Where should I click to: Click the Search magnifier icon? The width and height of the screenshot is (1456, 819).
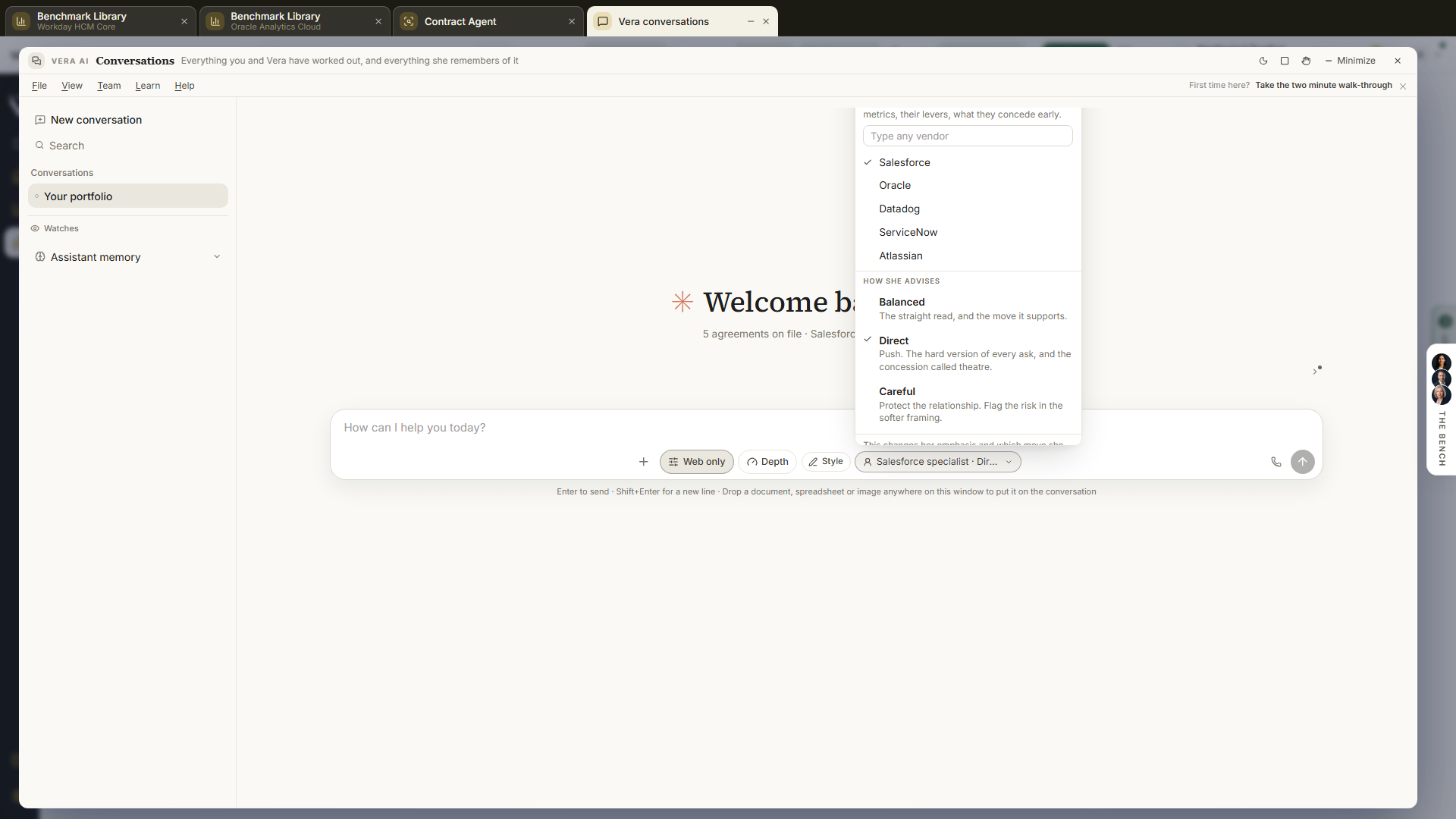pos(39,146)
